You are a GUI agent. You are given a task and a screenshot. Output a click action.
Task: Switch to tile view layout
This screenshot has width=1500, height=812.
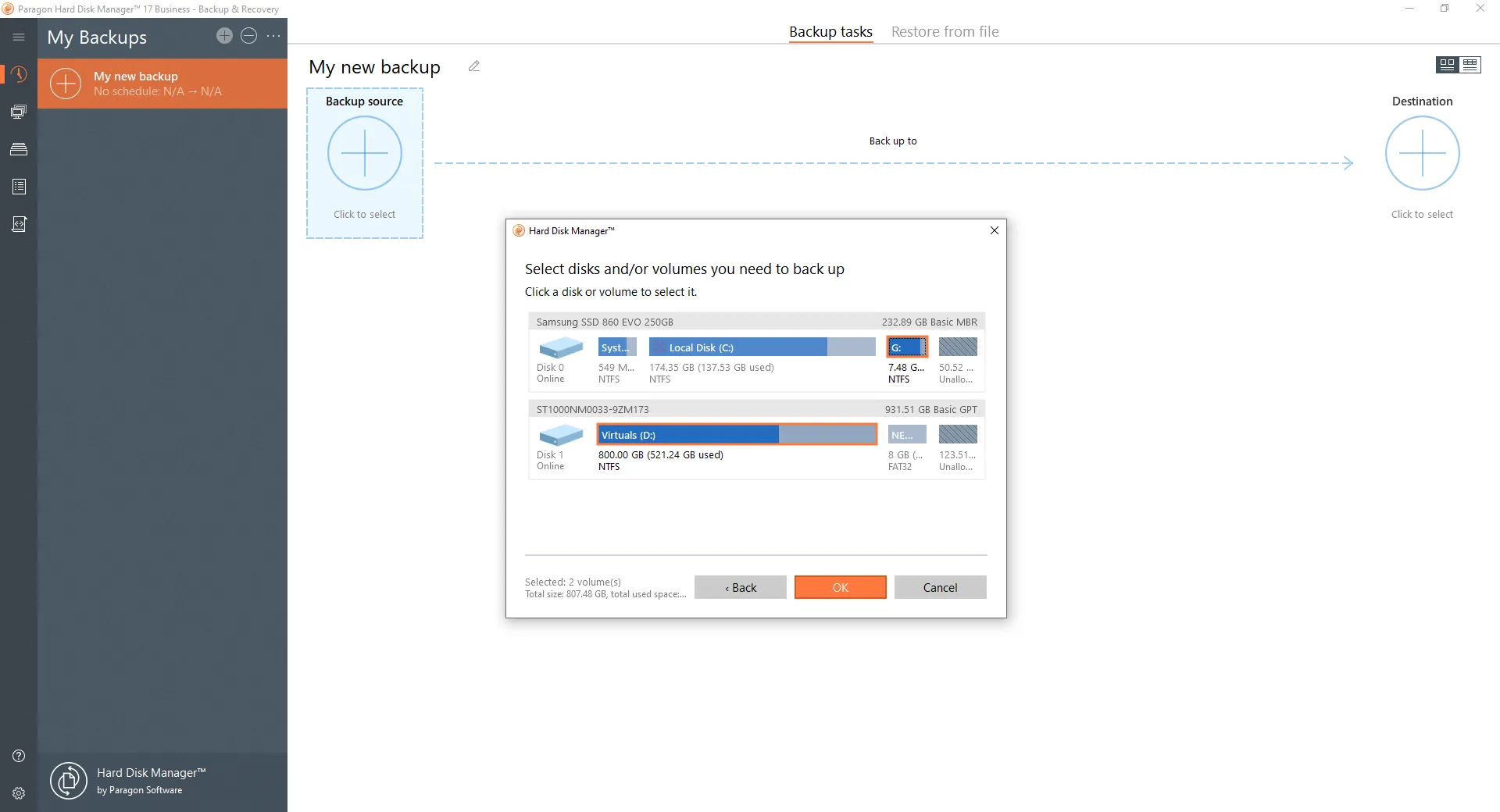pyautogui.click(x=1447, y=65)
